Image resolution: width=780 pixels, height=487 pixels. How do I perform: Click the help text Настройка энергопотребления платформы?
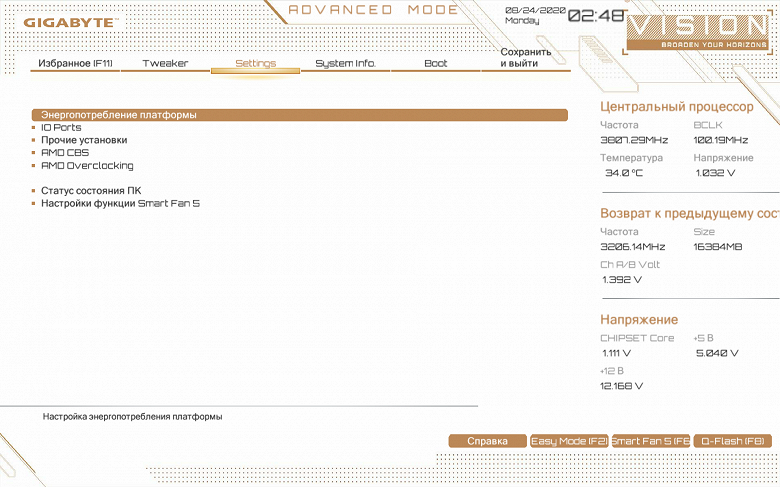coord(132,417)
